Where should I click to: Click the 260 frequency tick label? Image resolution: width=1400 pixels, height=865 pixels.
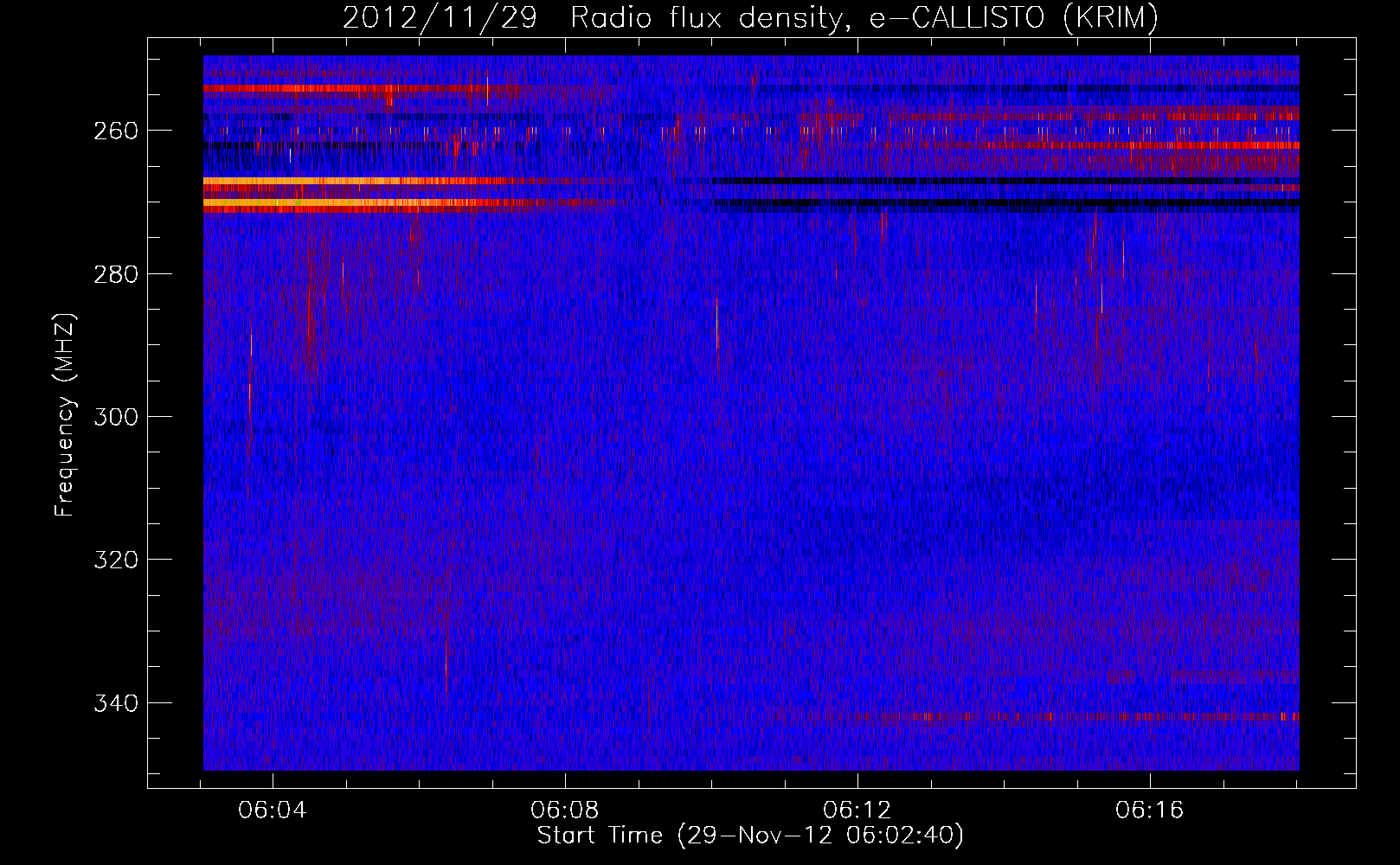115,131
